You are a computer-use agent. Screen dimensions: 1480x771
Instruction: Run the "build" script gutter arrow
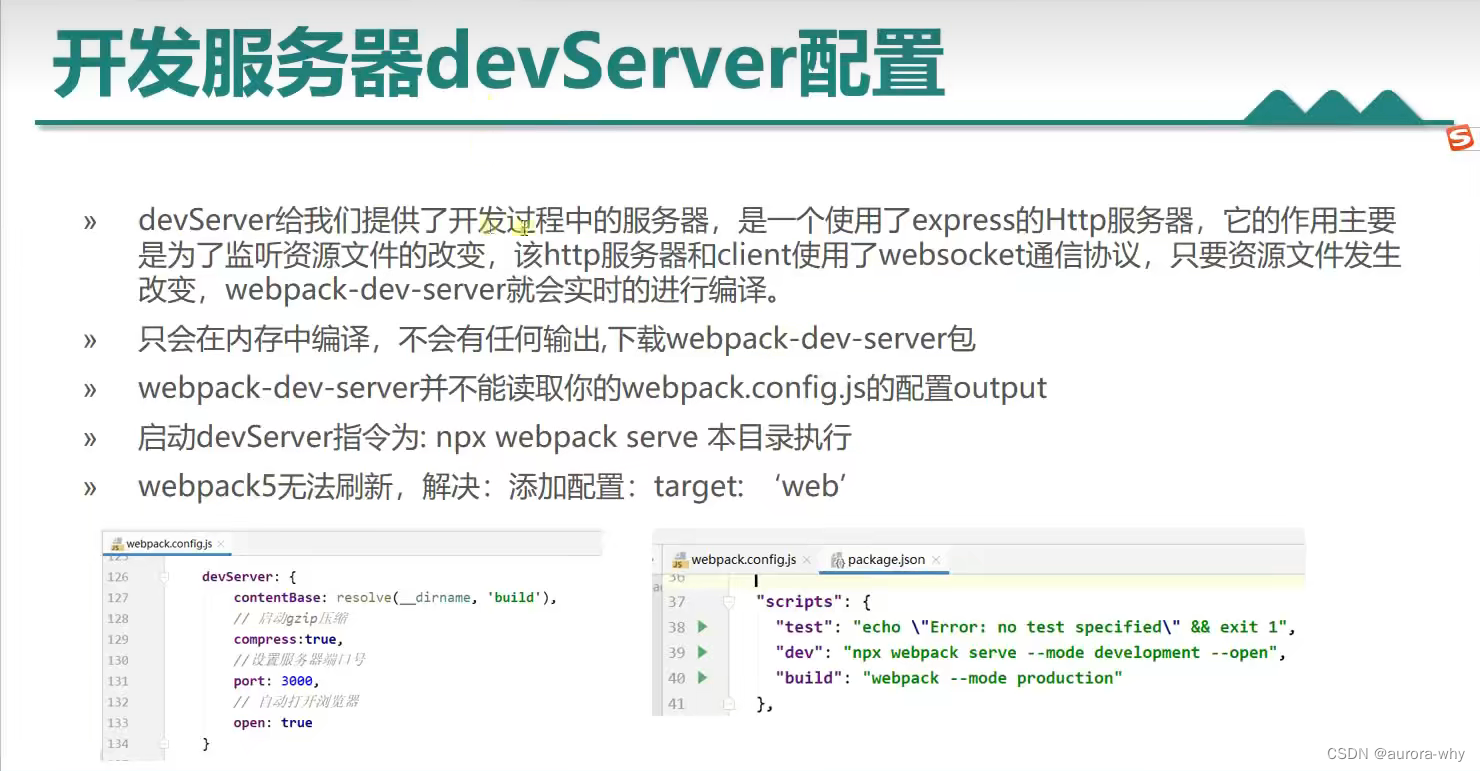click(702, 677)
